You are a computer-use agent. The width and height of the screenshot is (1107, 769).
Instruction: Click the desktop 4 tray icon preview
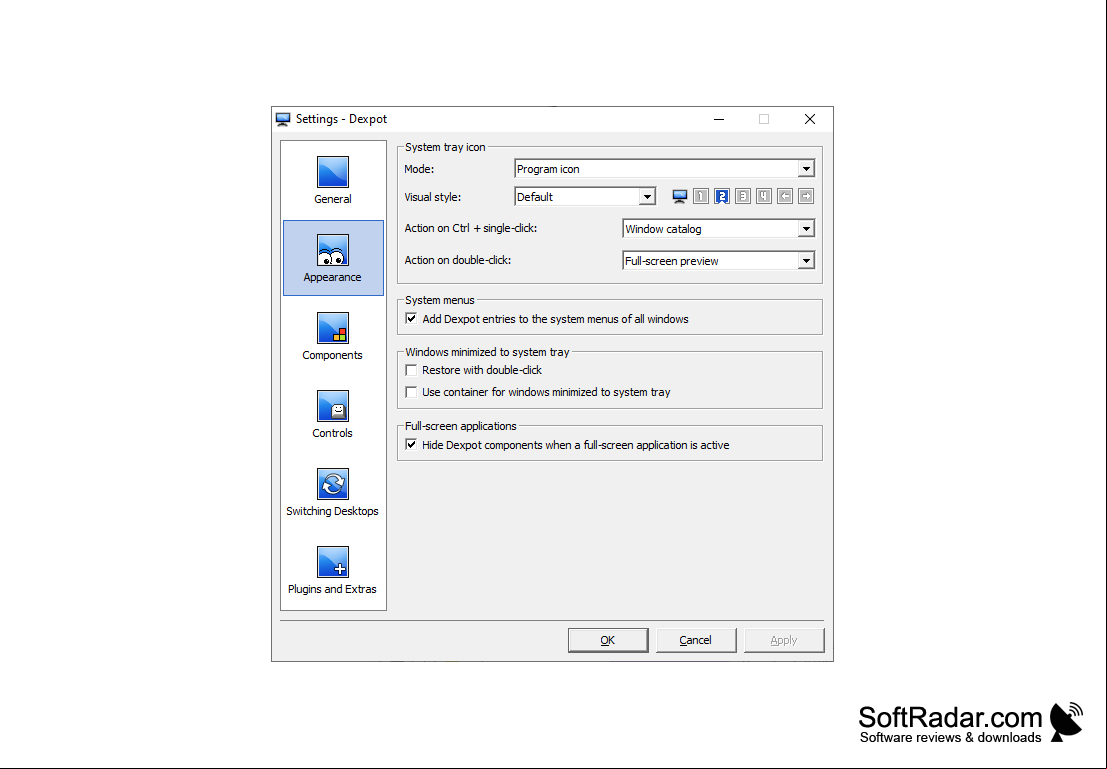point(764,196)
